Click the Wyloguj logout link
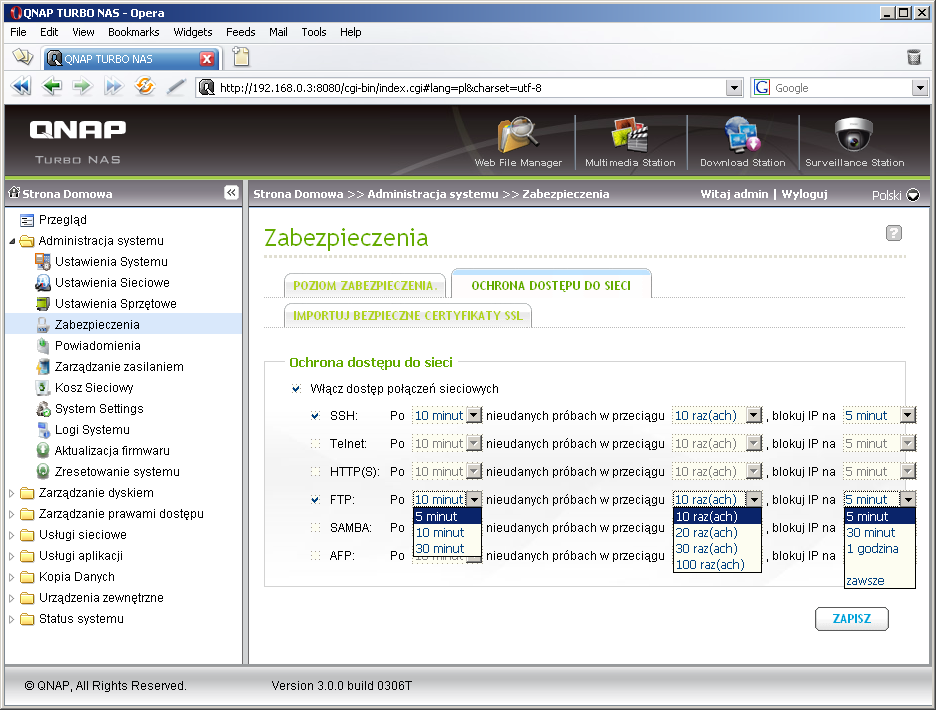Screen dimensions: 936x710 (804, 194)
